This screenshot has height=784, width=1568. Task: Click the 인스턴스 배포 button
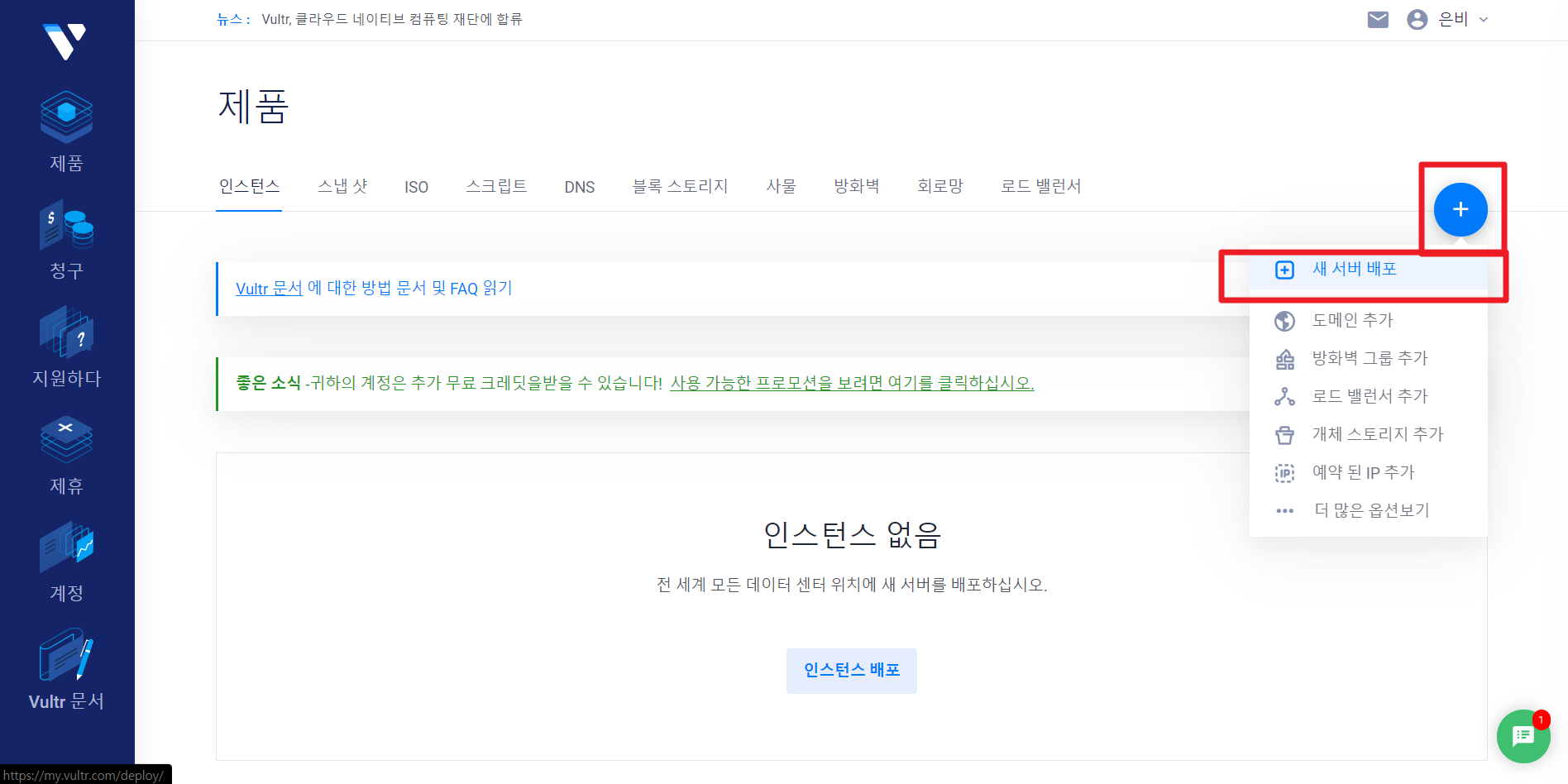852,671
